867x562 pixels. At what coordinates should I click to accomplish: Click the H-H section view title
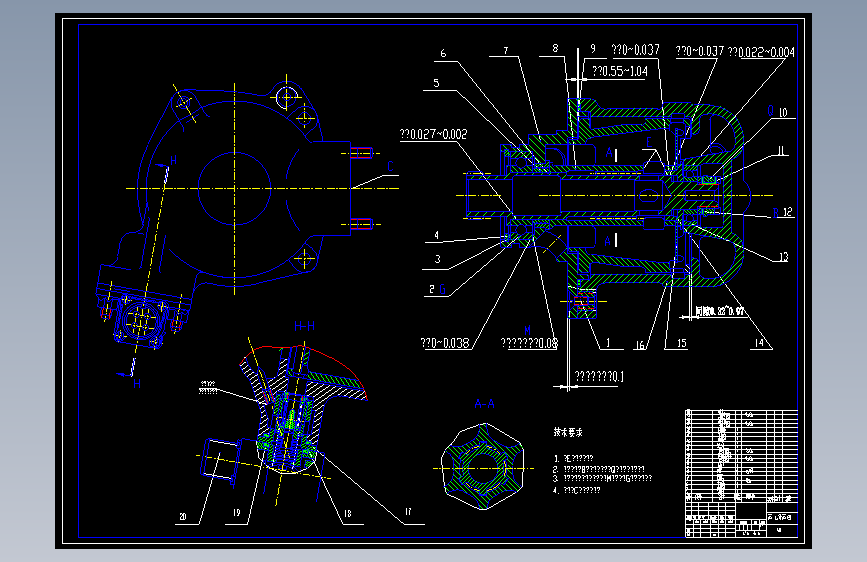305,326
